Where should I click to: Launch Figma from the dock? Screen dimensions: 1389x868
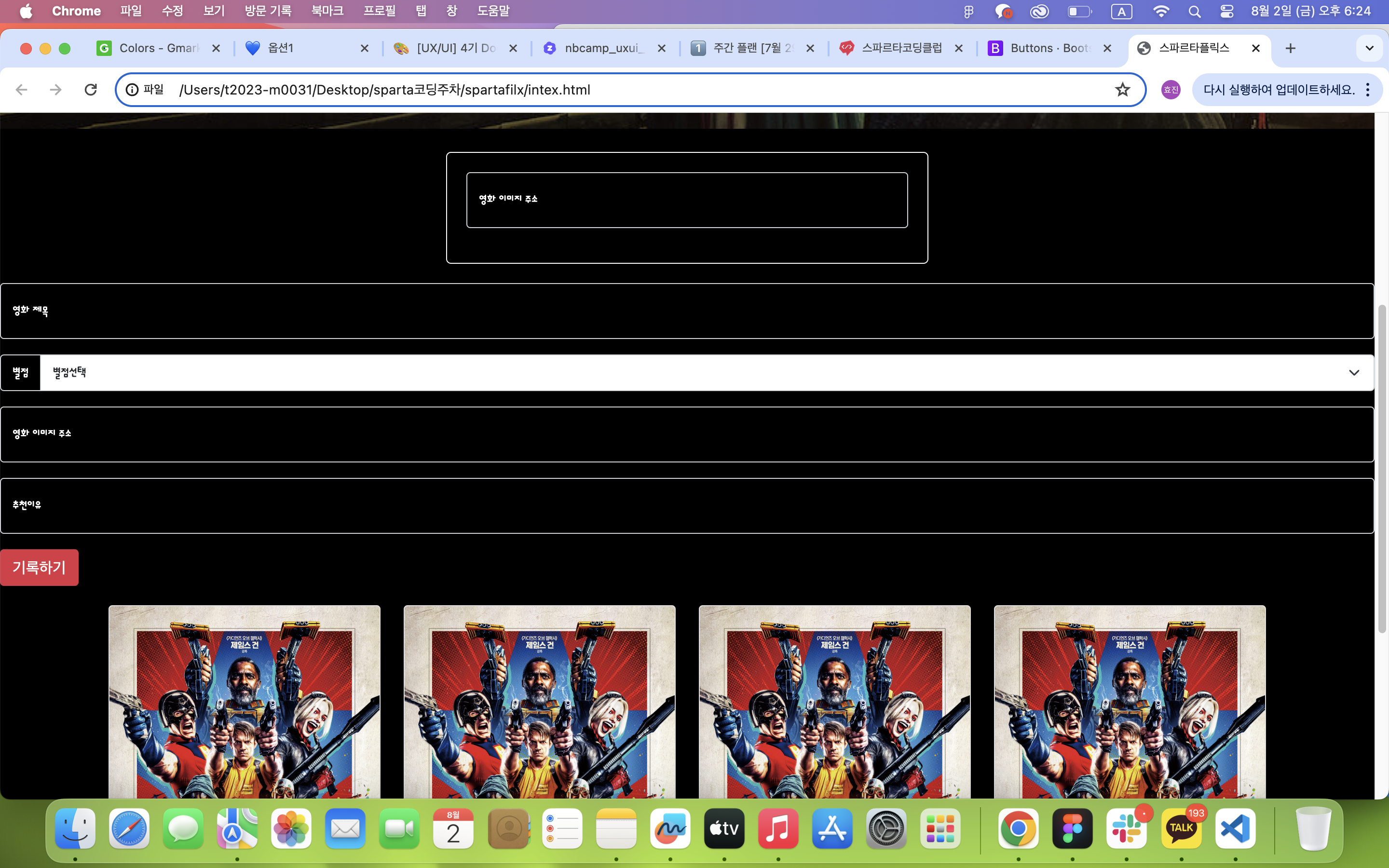tap(1072, 828)
